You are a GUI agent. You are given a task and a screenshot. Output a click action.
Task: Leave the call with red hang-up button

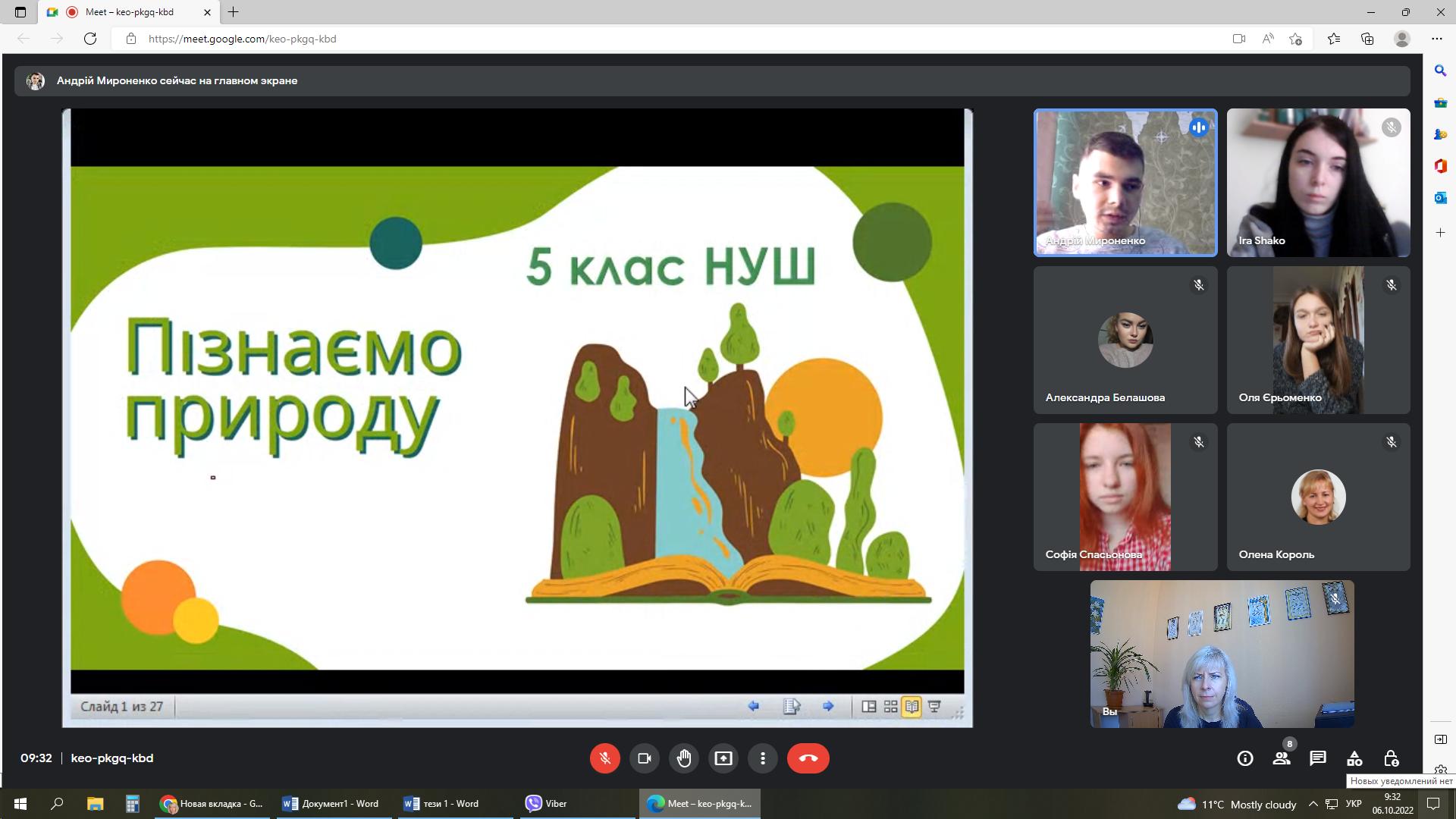click(808, 758)
